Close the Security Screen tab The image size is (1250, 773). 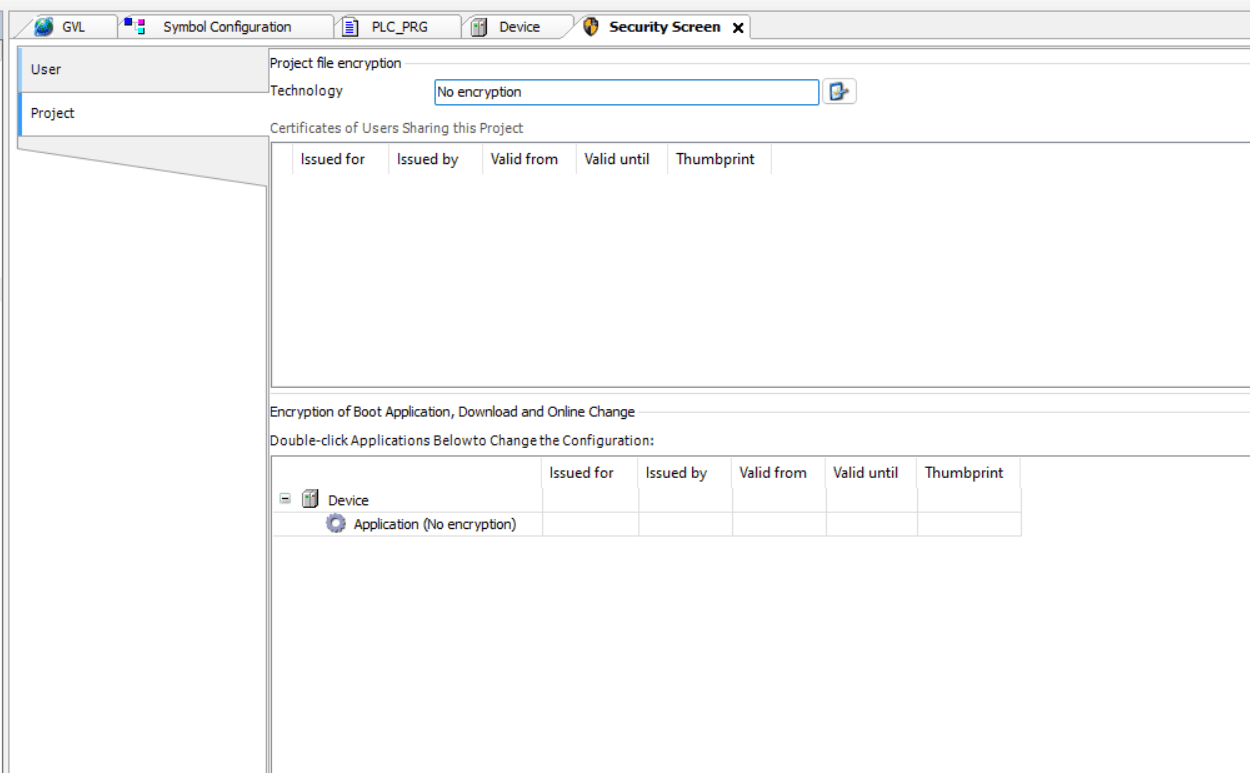click(738, 28)
